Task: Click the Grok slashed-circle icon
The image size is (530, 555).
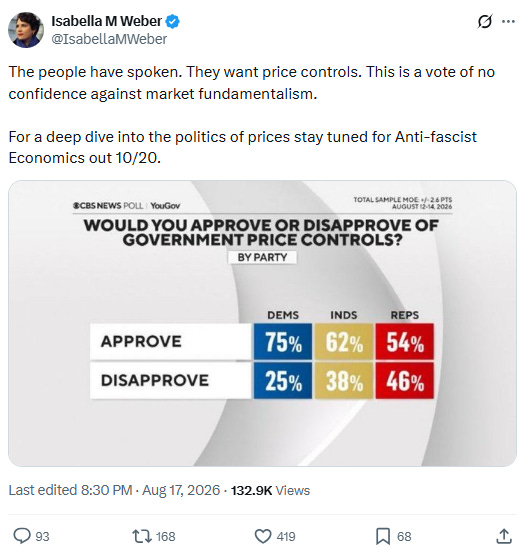Action: tap(484, 22)
